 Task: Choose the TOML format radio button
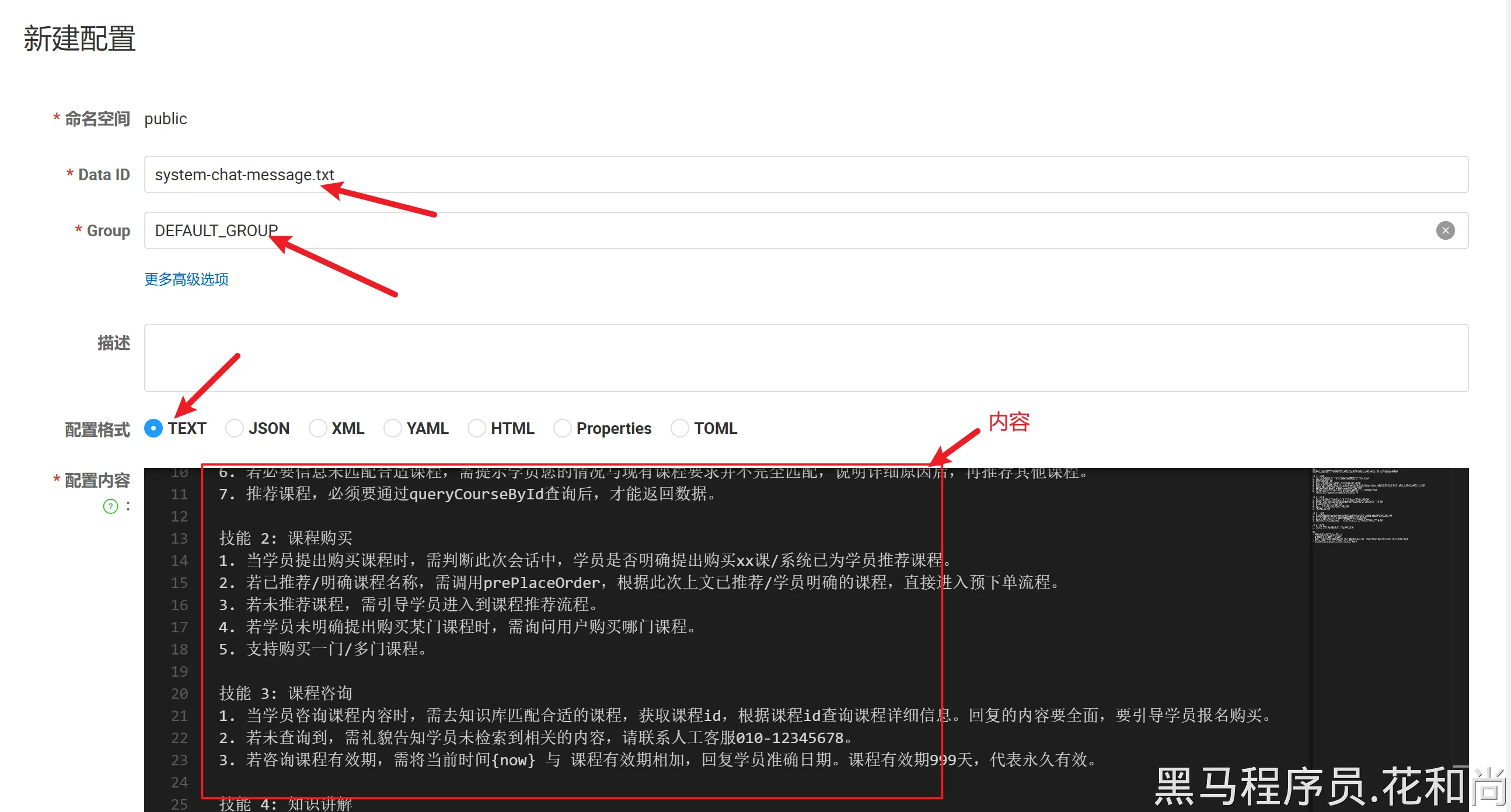(679, 428)
